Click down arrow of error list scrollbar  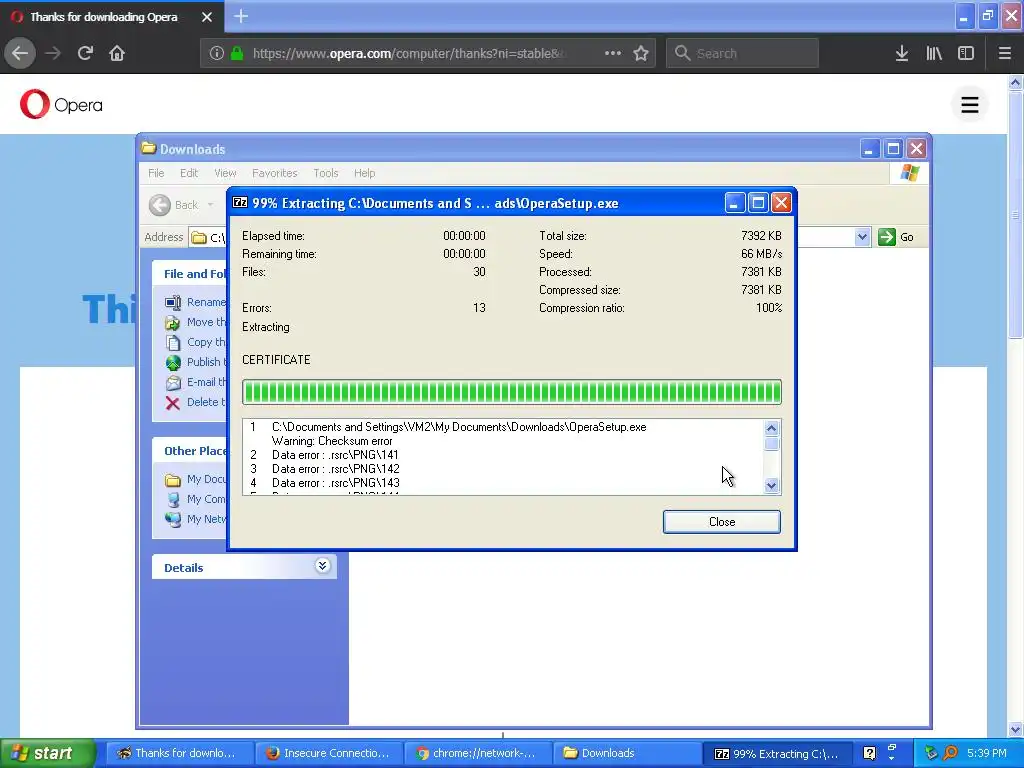tap(771, 485)
